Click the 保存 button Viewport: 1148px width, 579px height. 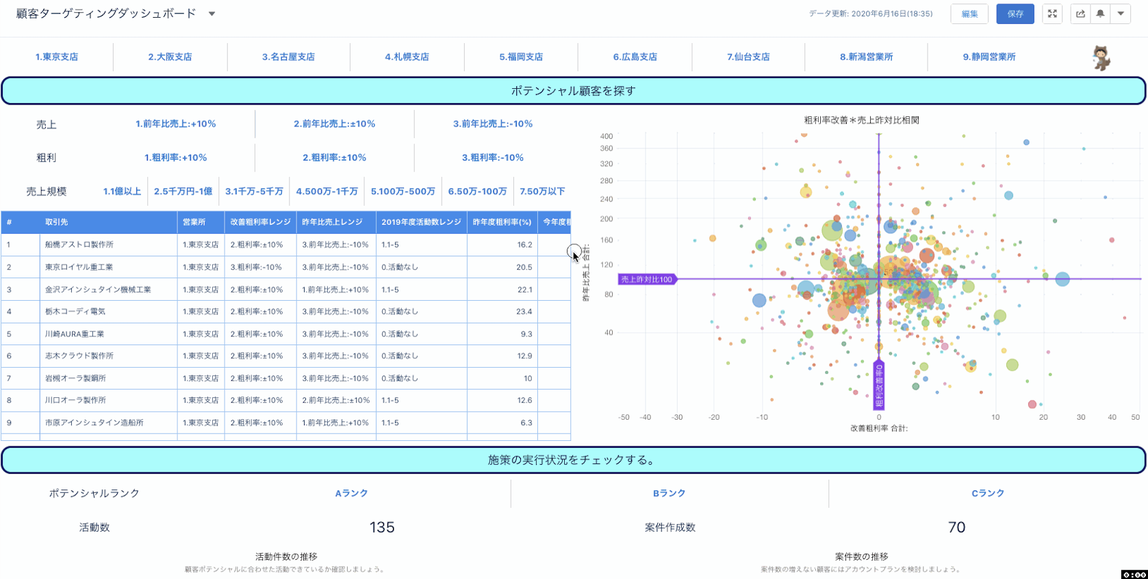[x=1015, y=14]
